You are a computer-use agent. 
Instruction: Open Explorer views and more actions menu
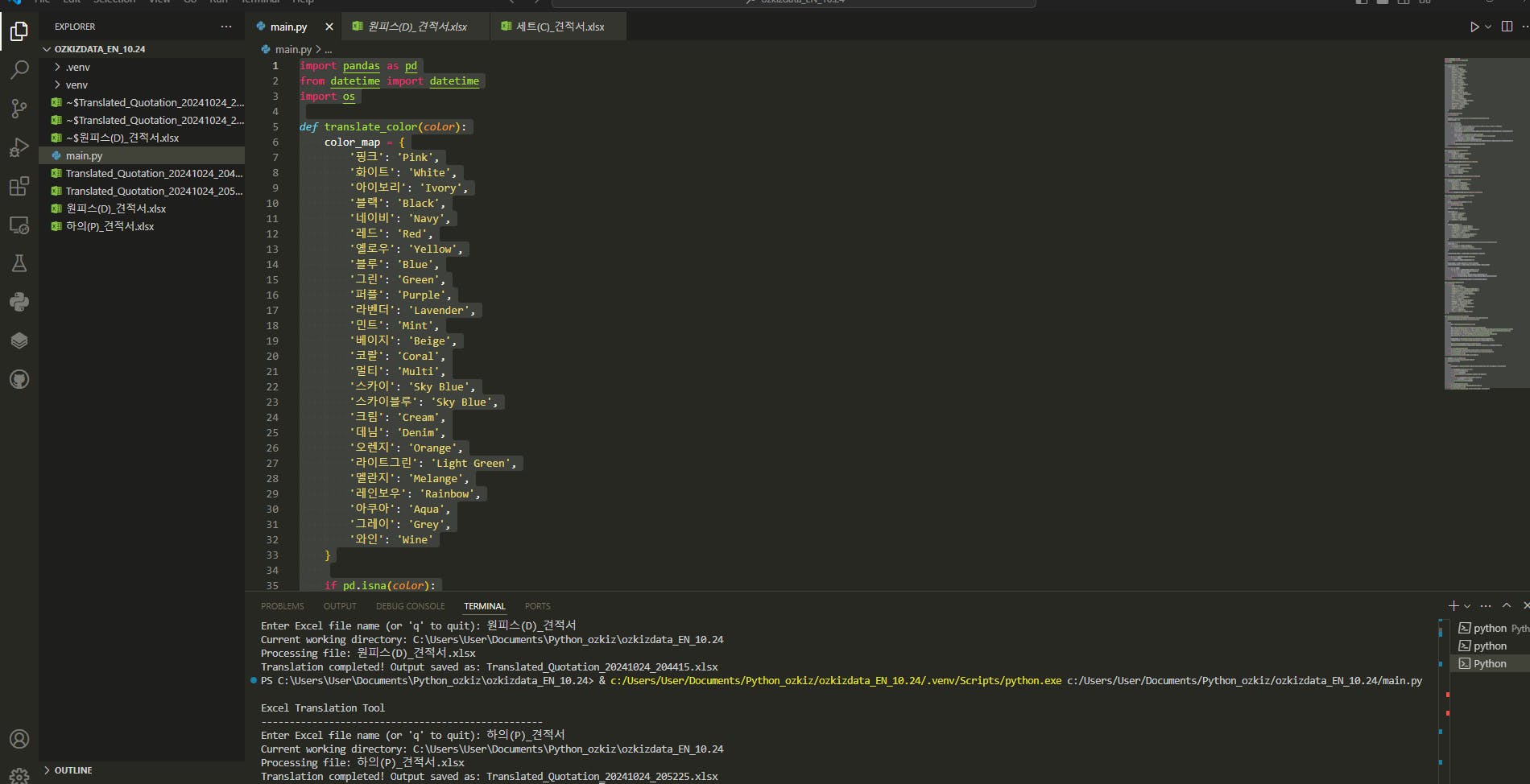(226, 27)
